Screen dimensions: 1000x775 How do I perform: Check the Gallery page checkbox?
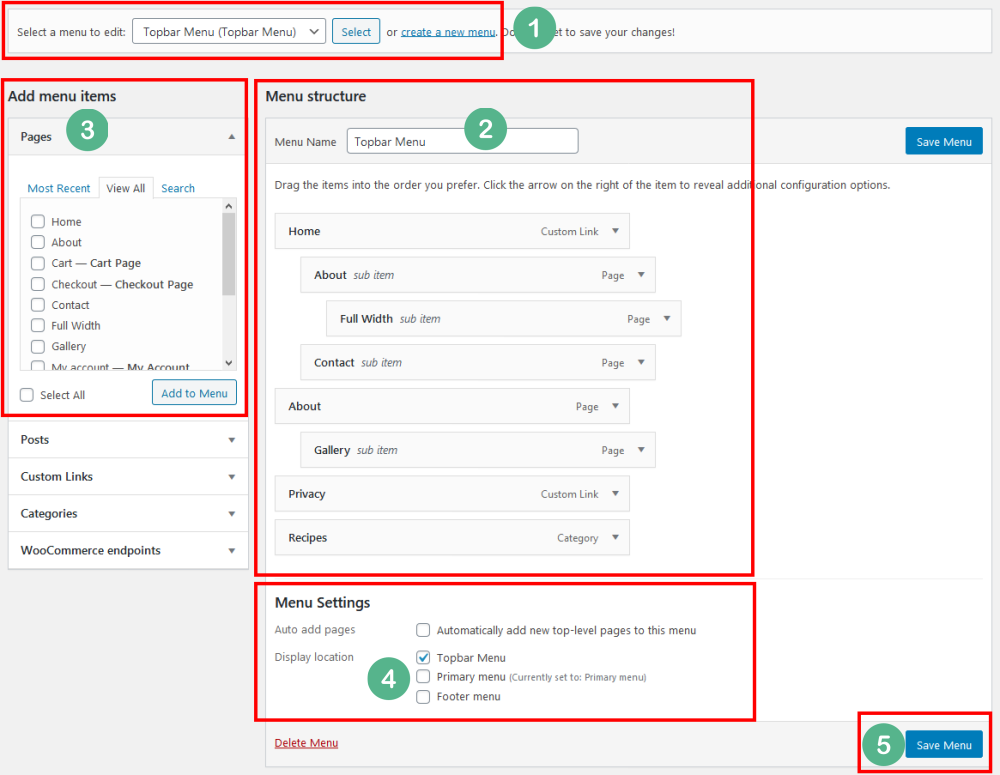click(x=38, y=346)
